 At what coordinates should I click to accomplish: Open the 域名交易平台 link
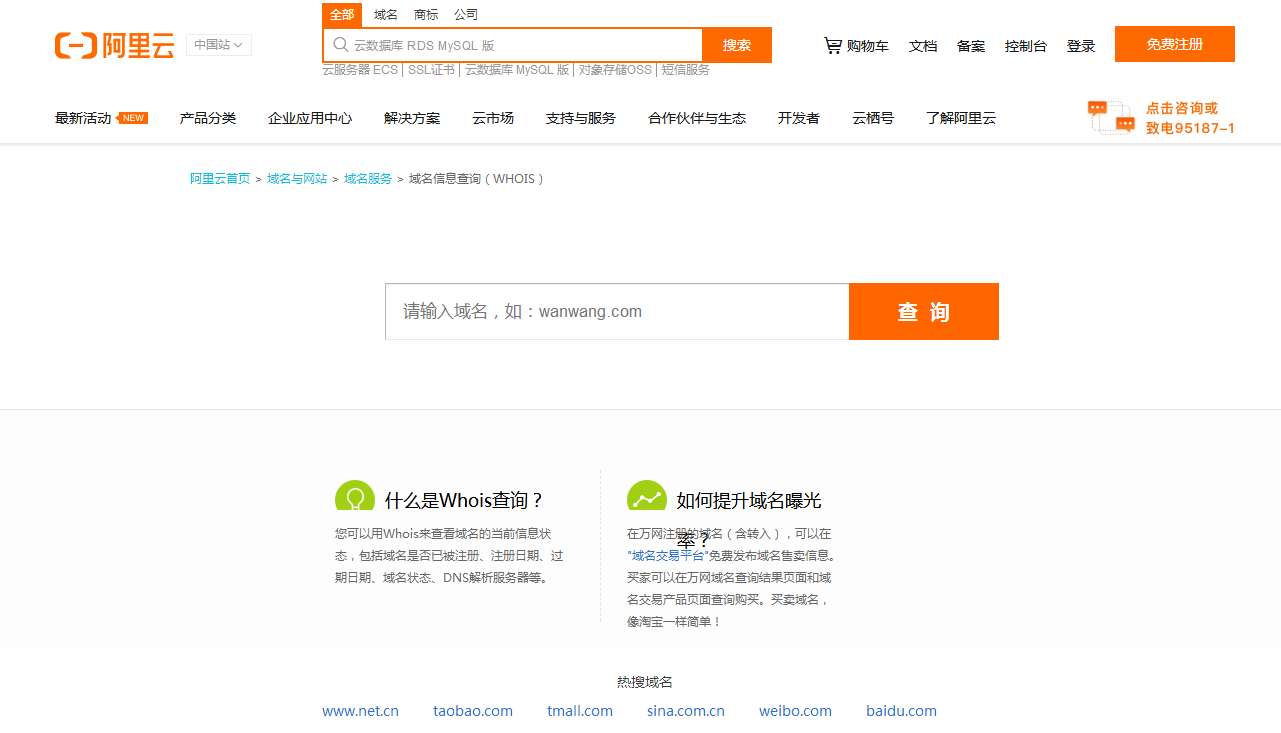point(667,556)
